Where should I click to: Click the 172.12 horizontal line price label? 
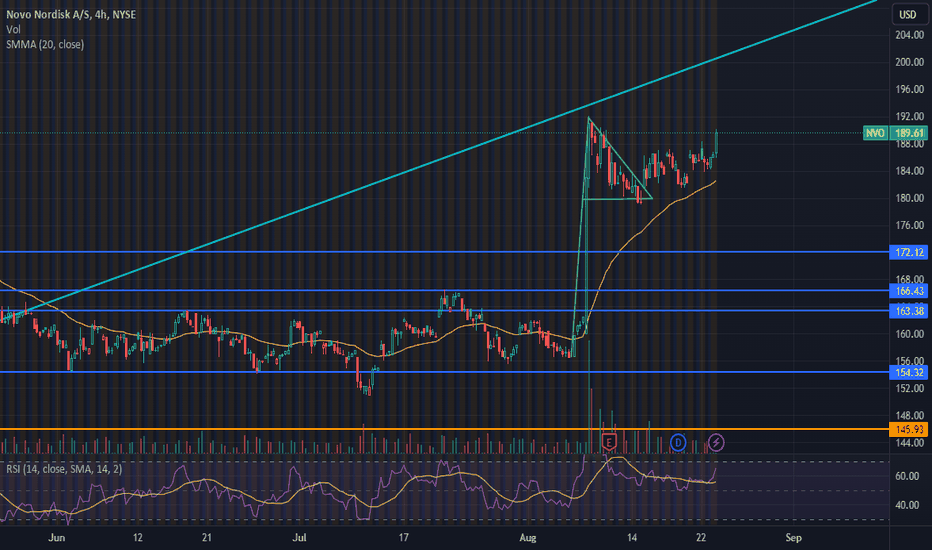coord(909,252)
